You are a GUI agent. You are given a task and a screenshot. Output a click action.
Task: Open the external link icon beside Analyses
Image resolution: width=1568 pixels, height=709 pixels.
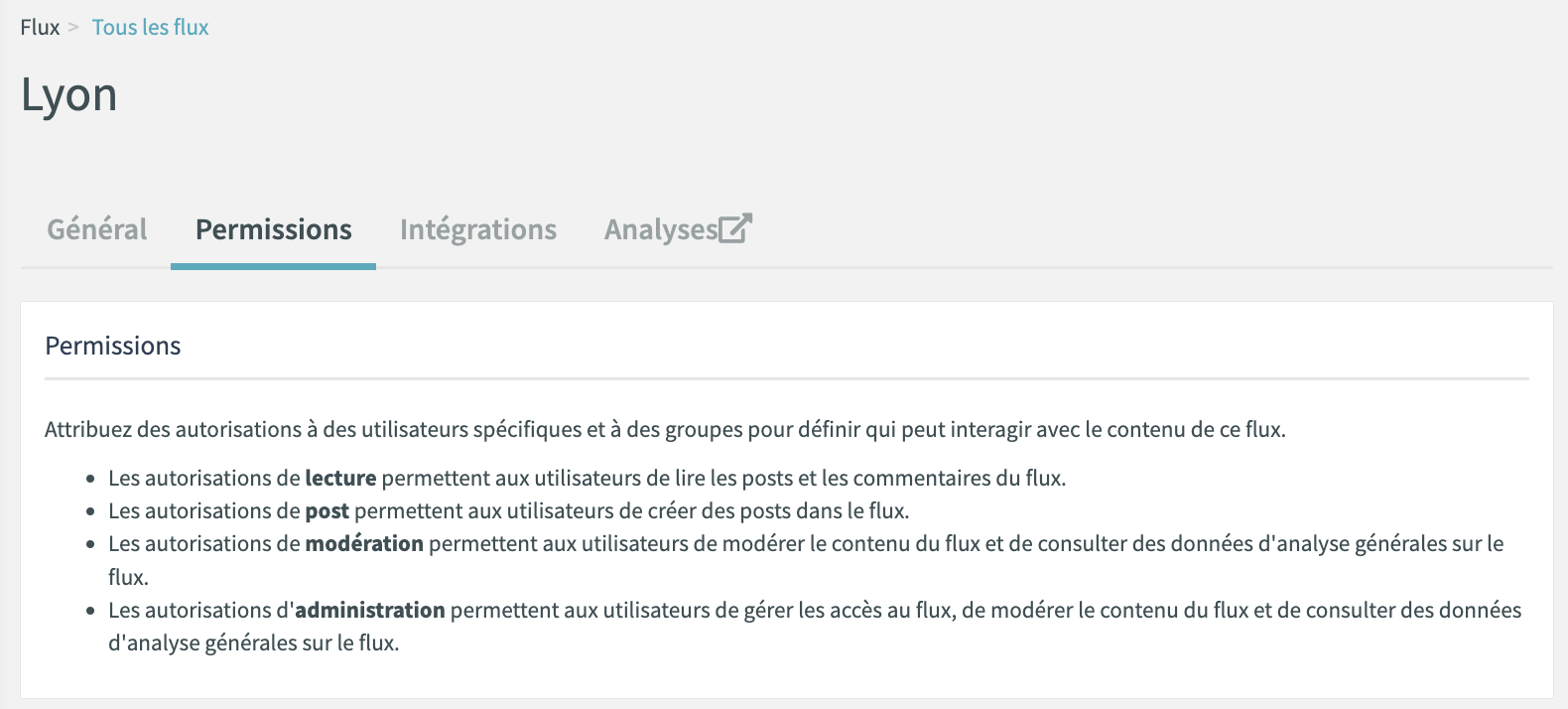735,228
